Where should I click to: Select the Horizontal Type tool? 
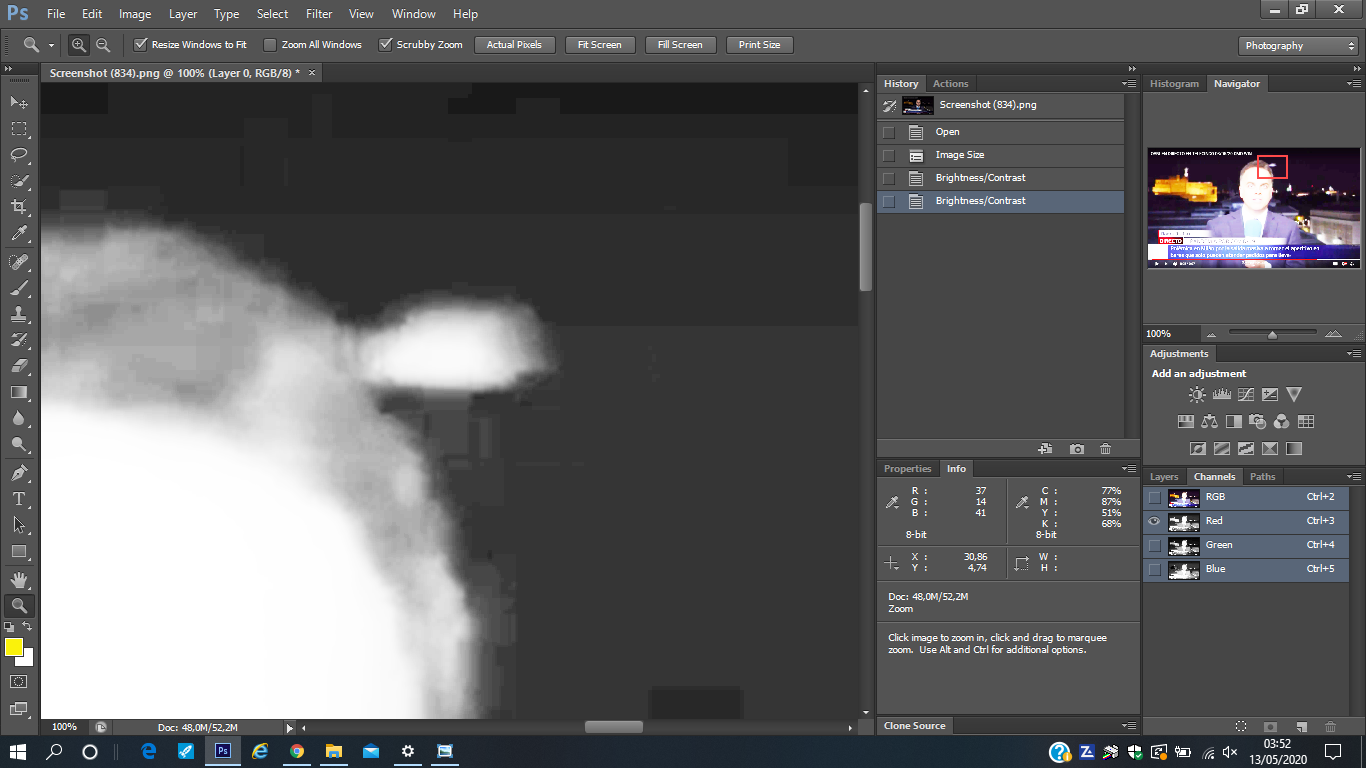19,498
